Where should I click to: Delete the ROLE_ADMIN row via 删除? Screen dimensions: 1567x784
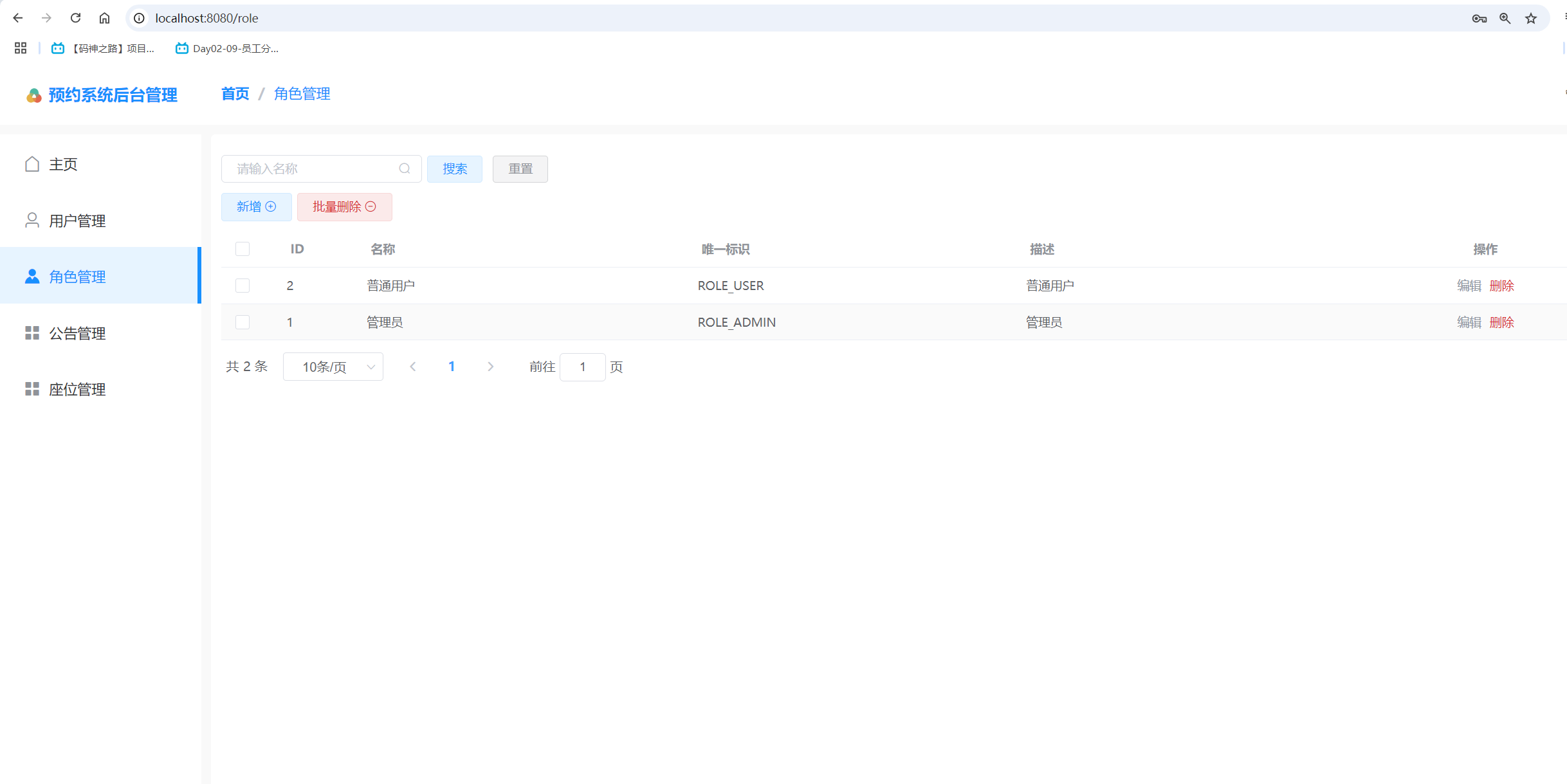click(x=1501, y=322)
